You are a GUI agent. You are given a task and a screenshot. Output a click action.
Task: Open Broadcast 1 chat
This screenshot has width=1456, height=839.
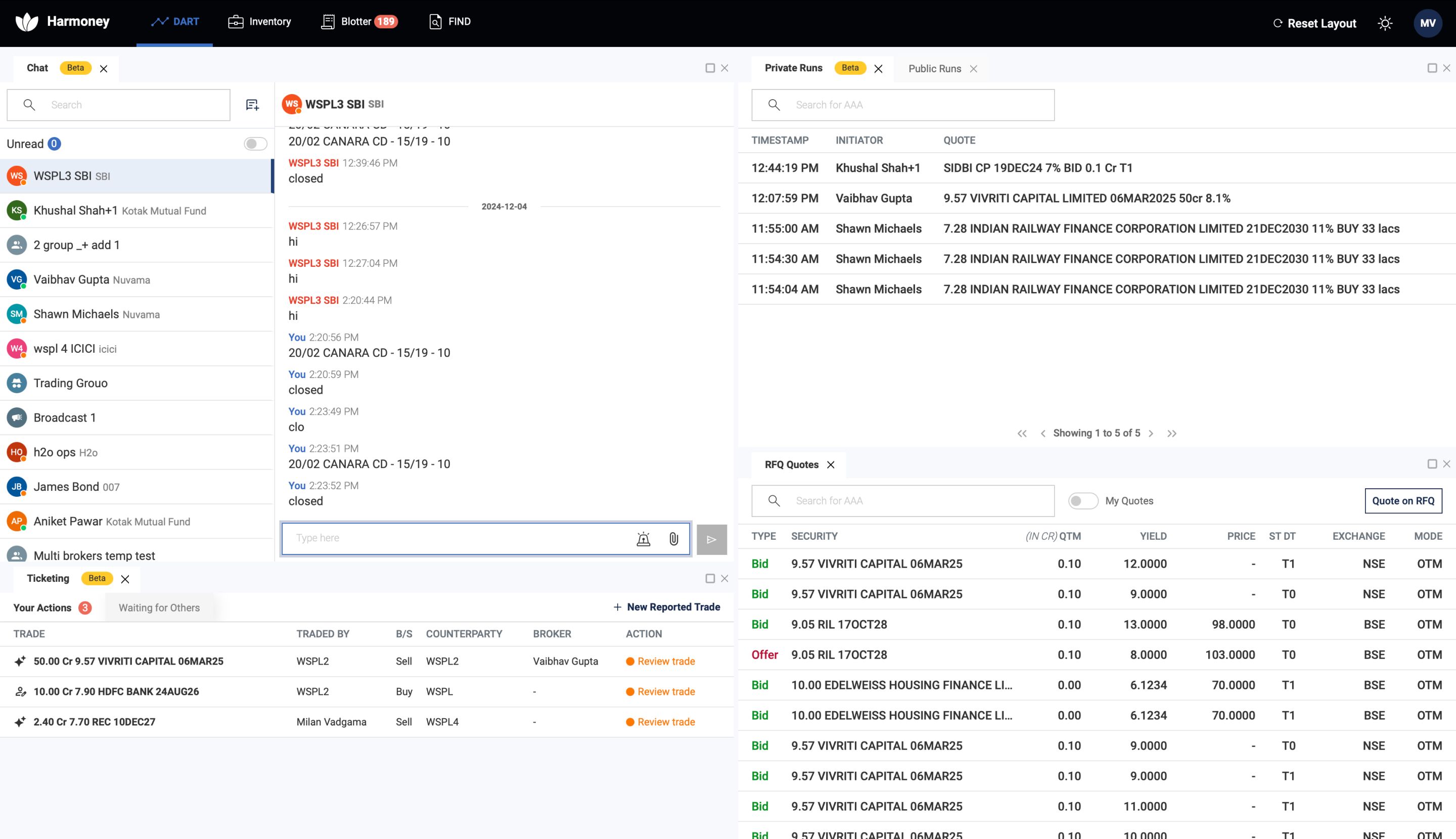(136, 418)
